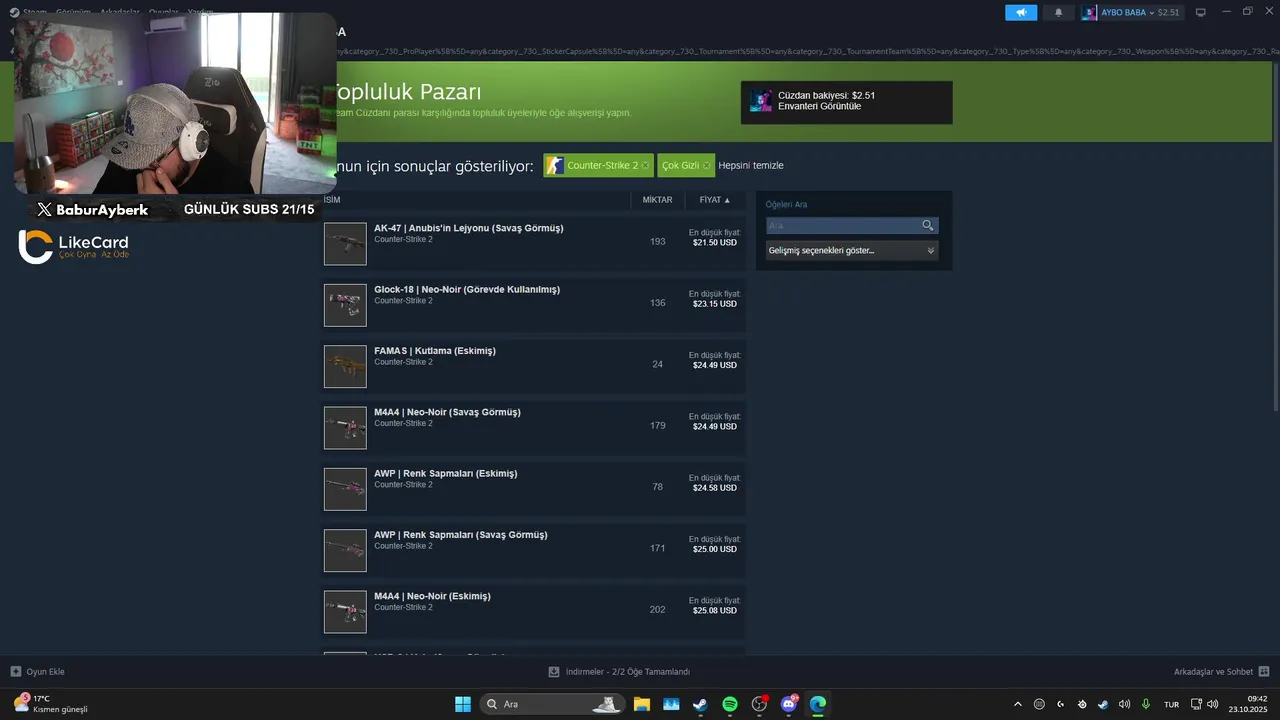Click quantity 193 in AK-47 row
Viewport: 1280px width, 720px height.
coord(657,241)
